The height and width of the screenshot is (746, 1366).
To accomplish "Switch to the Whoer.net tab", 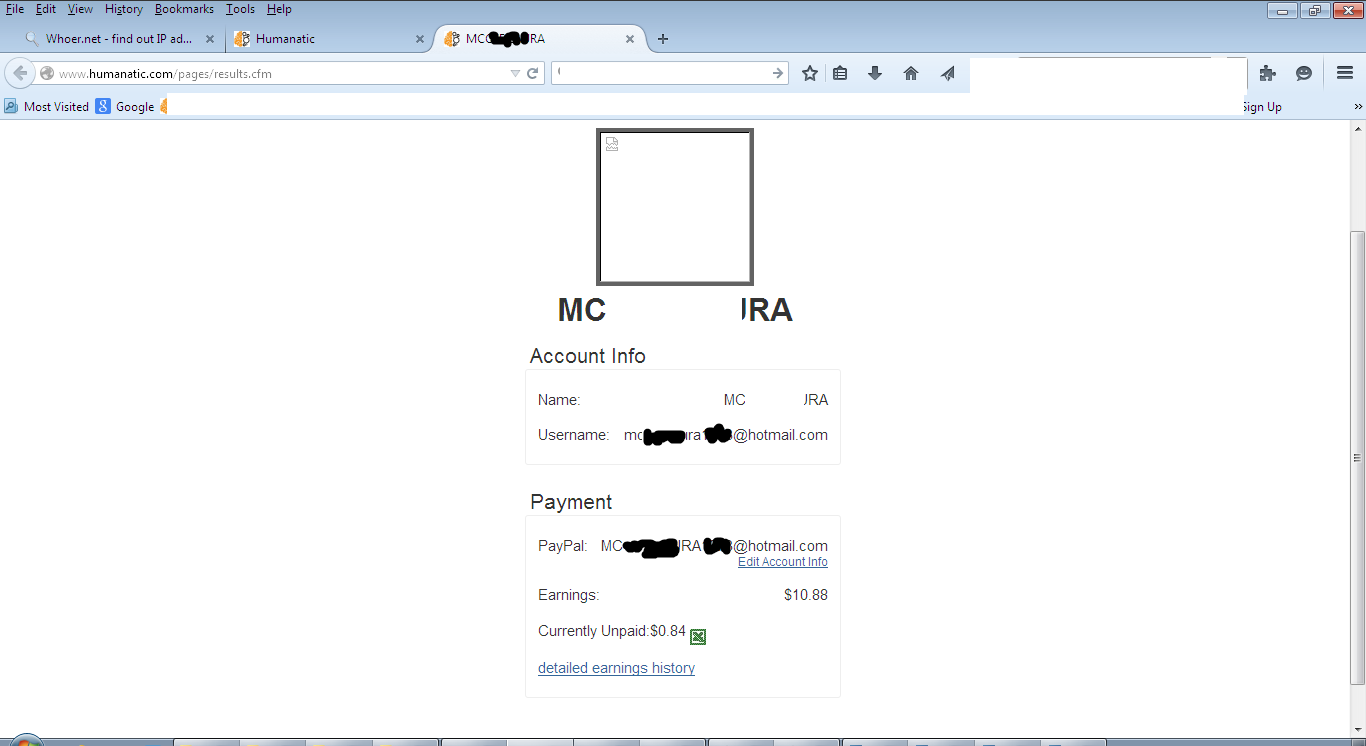I will coord(118,39).
